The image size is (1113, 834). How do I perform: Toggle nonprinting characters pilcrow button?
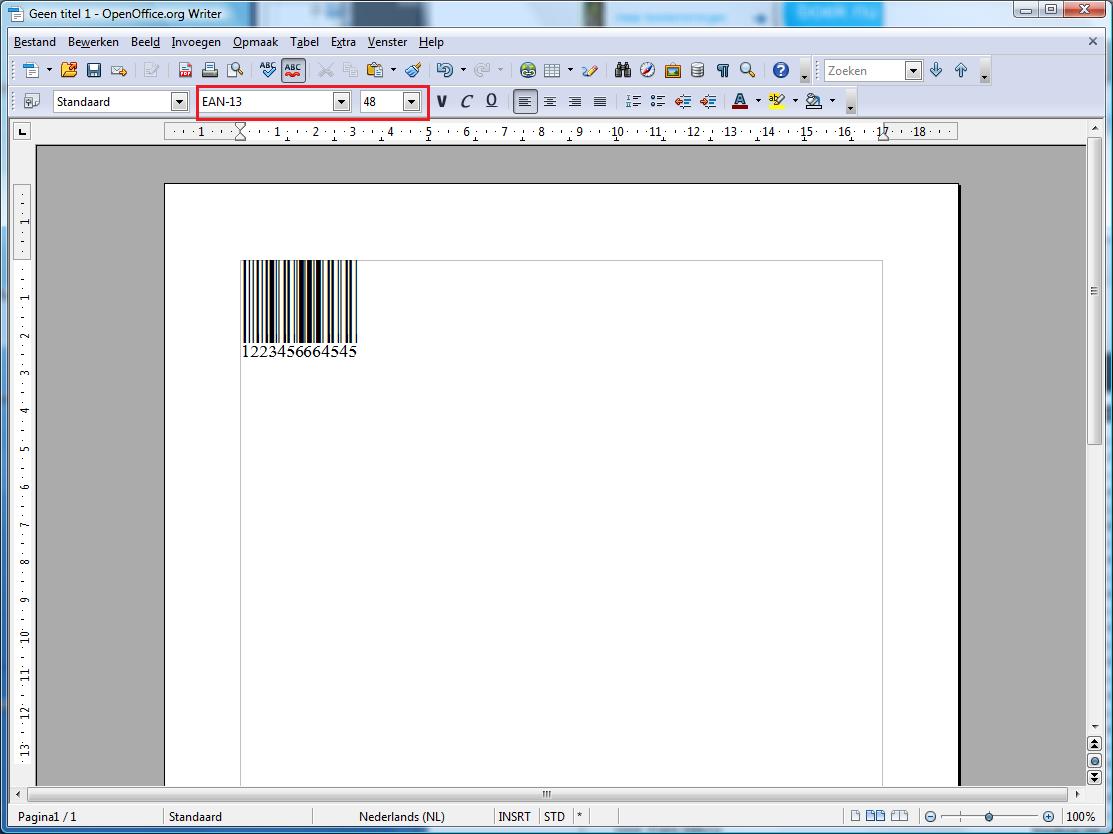722,70
